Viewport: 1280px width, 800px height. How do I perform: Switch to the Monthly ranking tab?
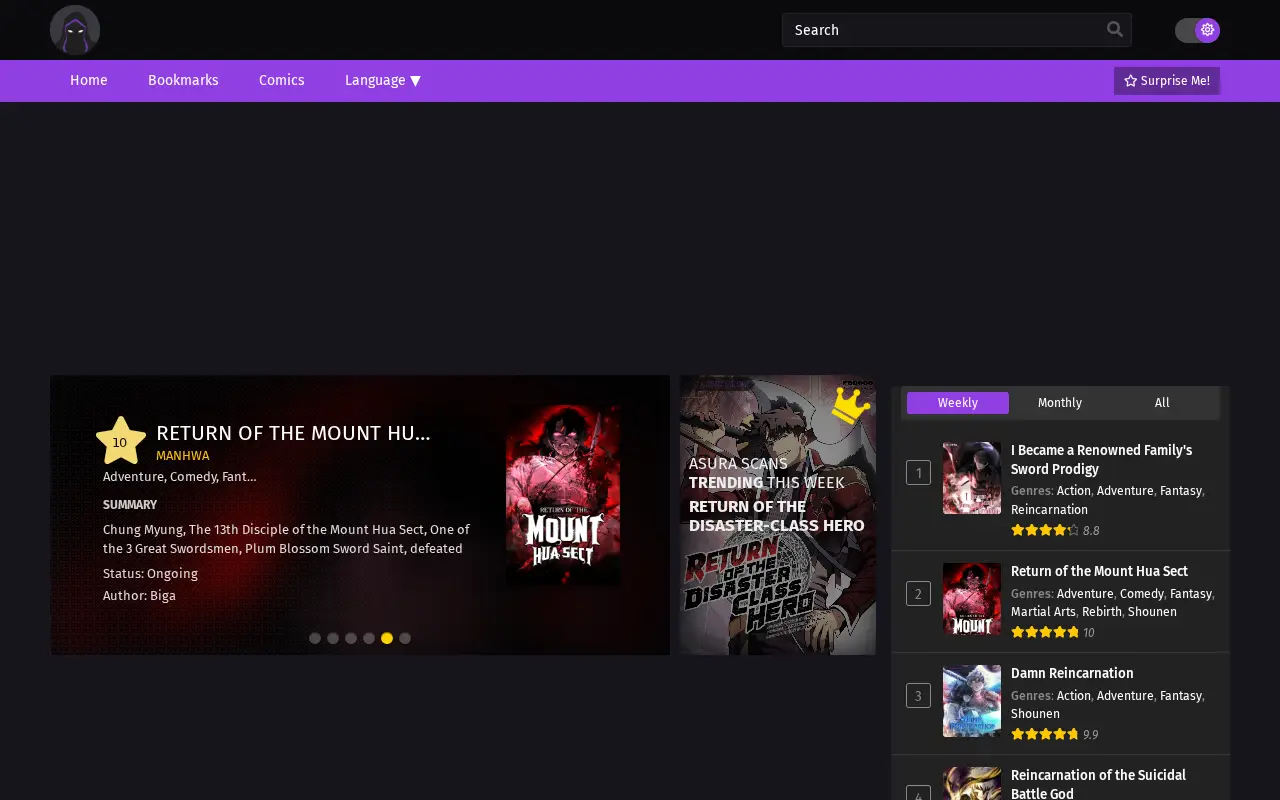(x=1060, y=403)
